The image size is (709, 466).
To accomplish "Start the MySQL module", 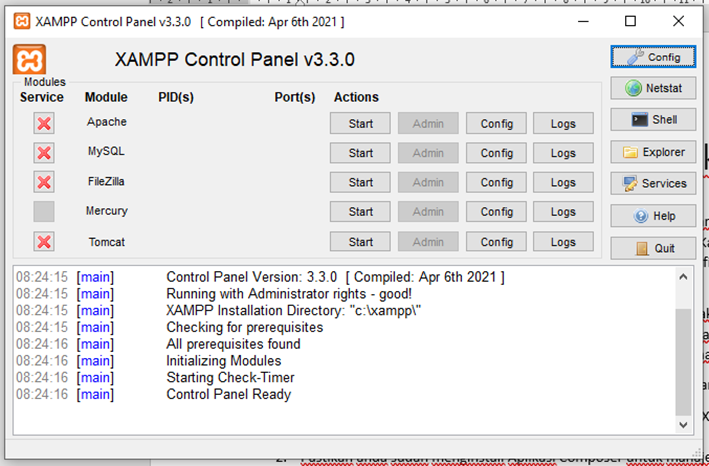I will 360,153.
